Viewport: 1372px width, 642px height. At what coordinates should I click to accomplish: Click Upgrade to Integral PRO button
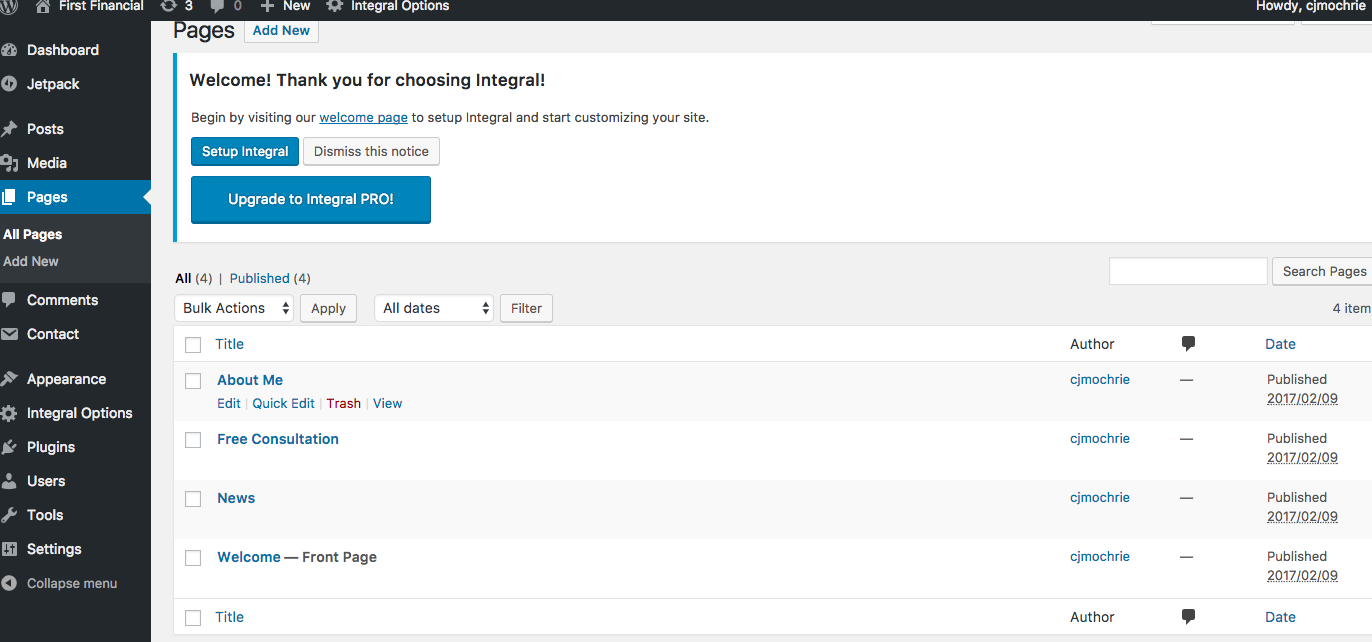(311, 199)
